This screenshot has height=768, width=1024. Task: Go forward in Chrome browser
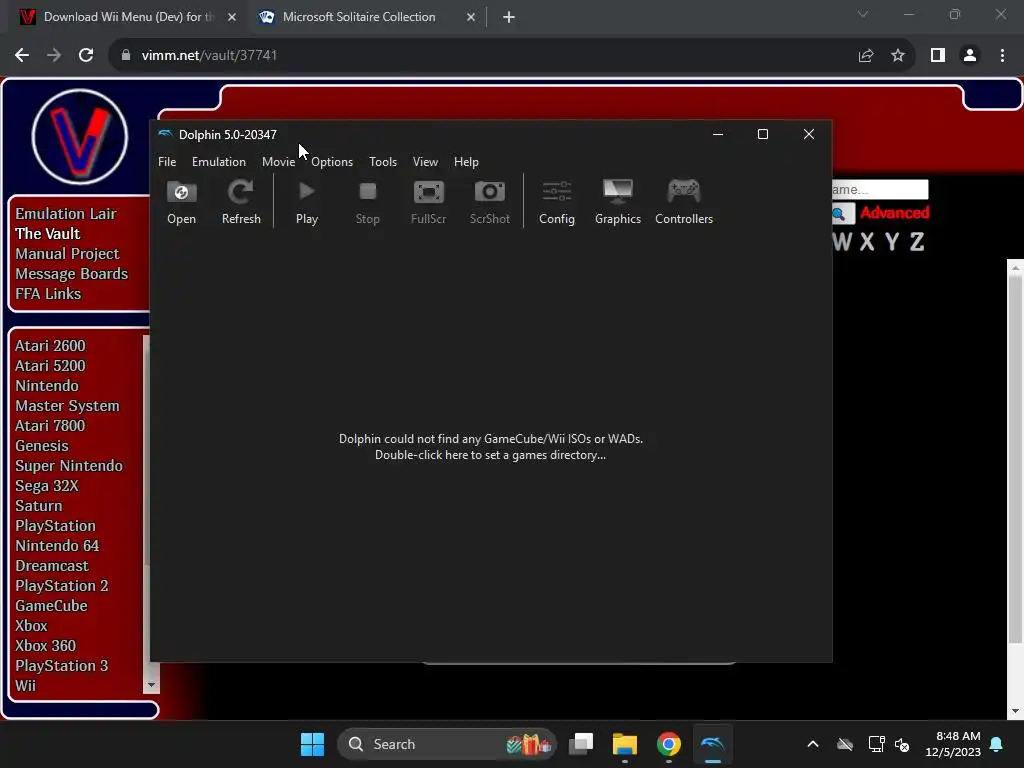point(54,56)
